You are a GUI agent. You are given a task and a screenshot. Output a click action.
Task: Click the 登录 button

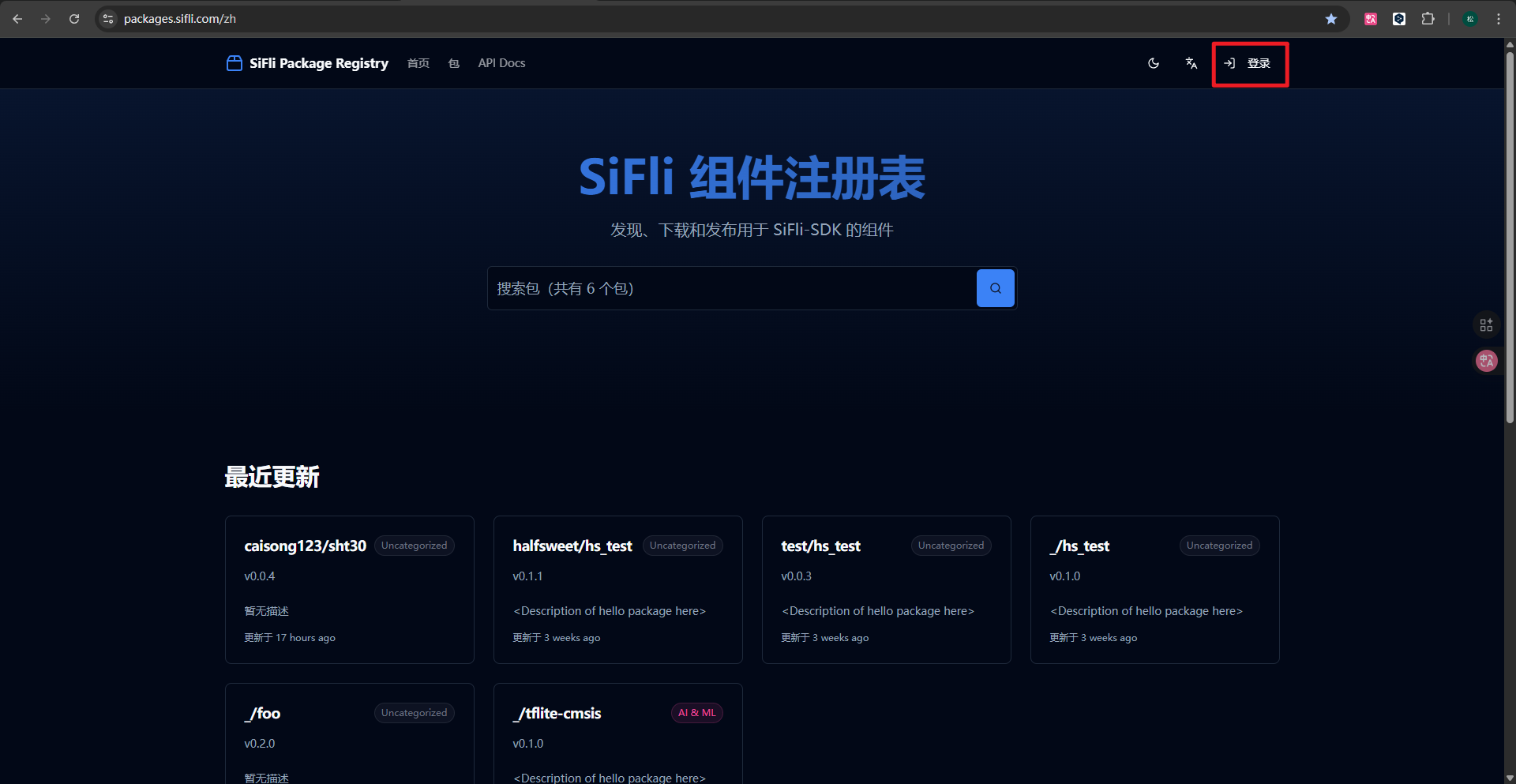tap(1259, 63)
